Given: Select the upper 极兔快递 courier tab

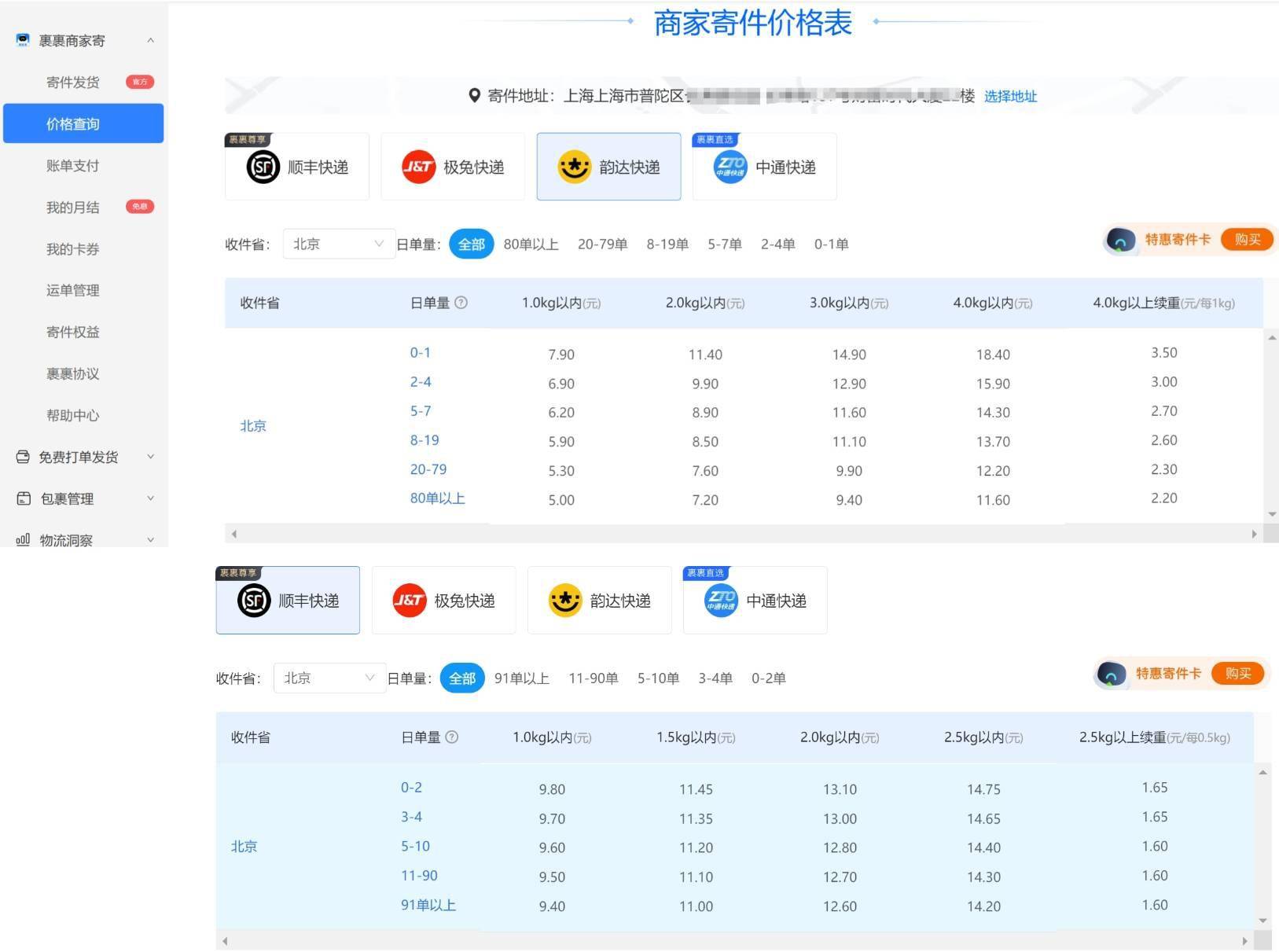Looking at the screenshot, I should [453, 167].
